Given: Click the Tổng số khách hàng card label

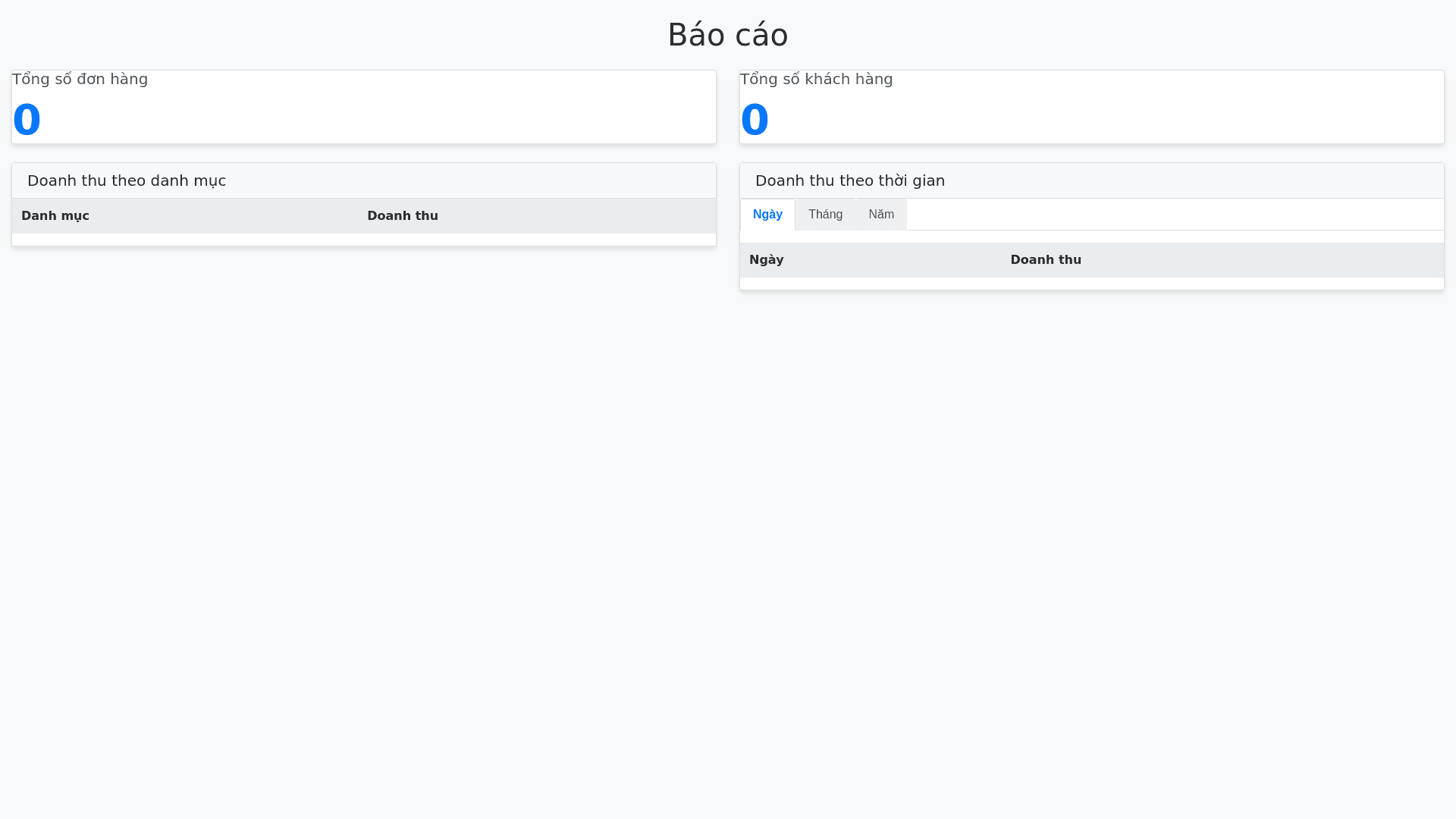Looking at the screenshot, I should click(x=816, y=79).
